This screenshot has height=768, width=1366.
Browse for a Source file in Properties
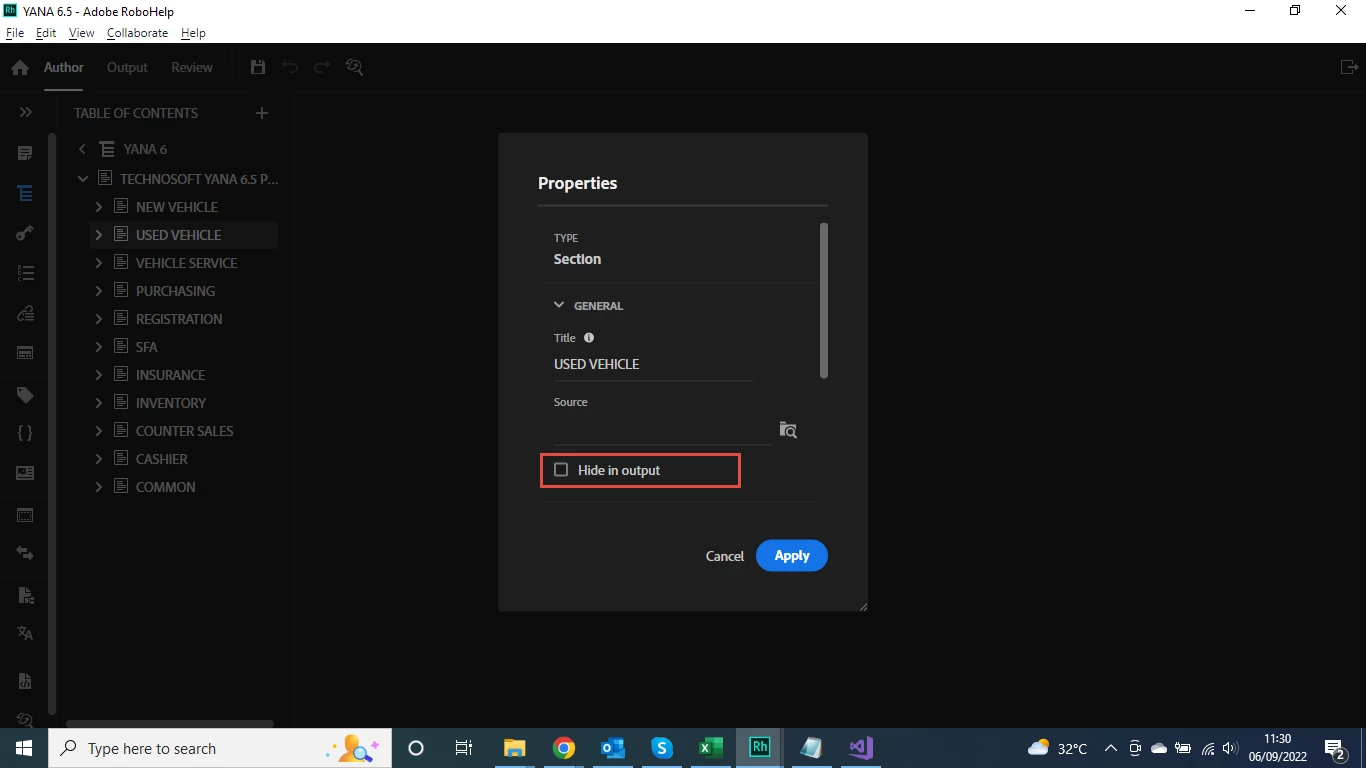point(788,429)
